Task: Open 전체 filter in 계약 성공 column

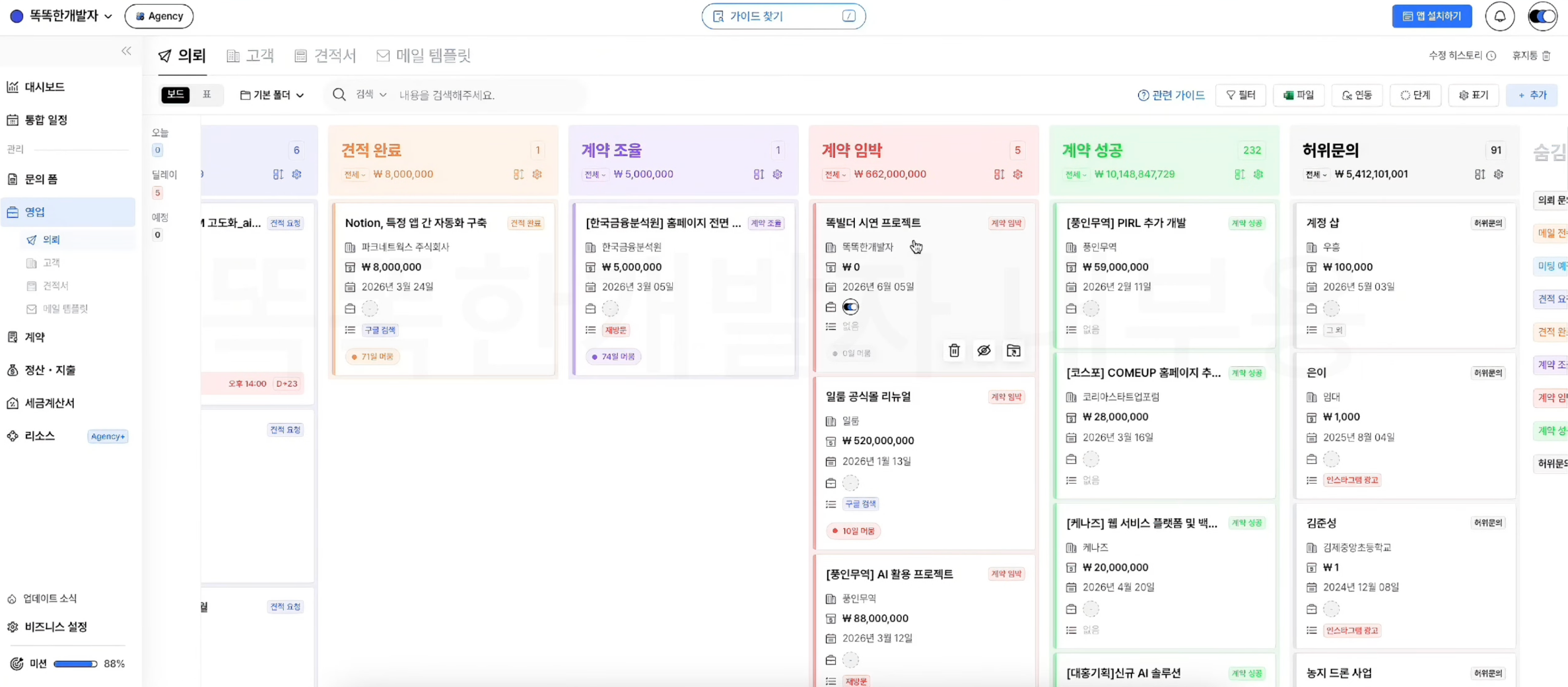Action: pyautogui.click(x=1075, y=175)
